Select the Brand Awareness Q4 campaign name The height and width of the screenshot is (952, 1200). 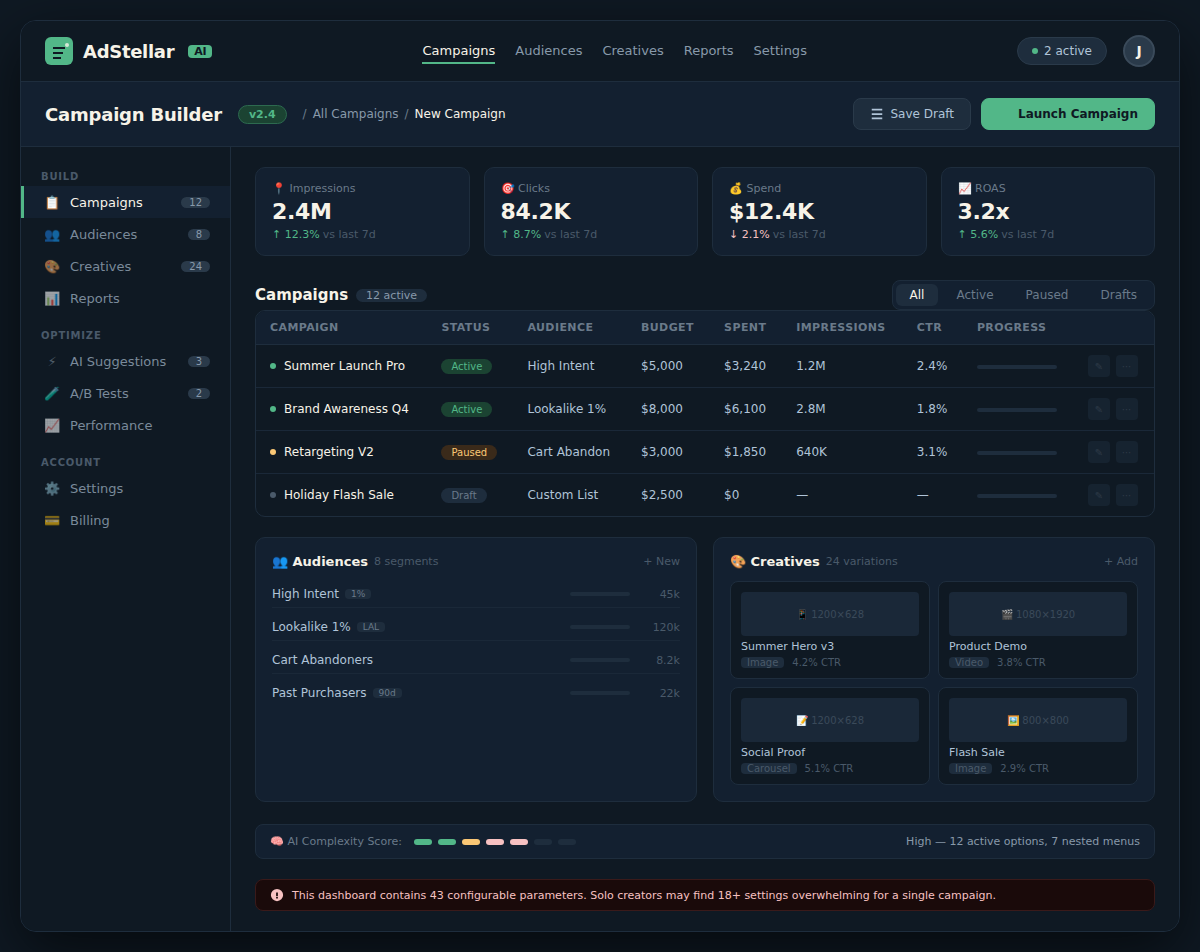pos(346,409)
